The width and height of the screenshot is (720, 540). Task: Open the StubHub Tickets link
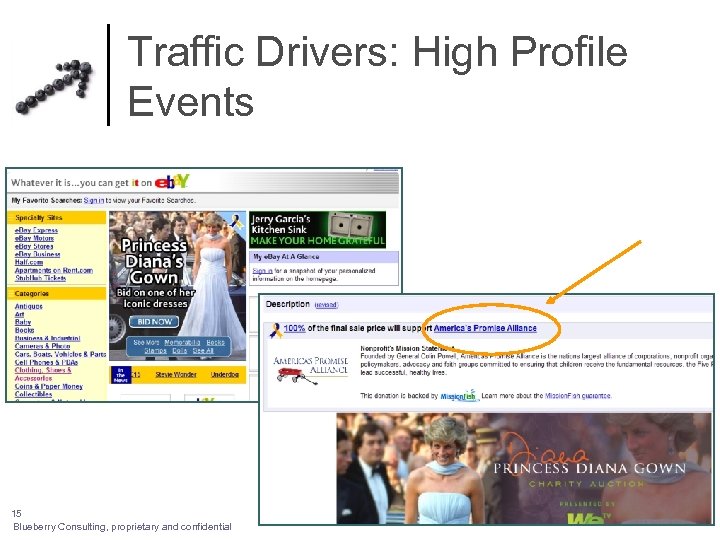[x=40, y=278]
